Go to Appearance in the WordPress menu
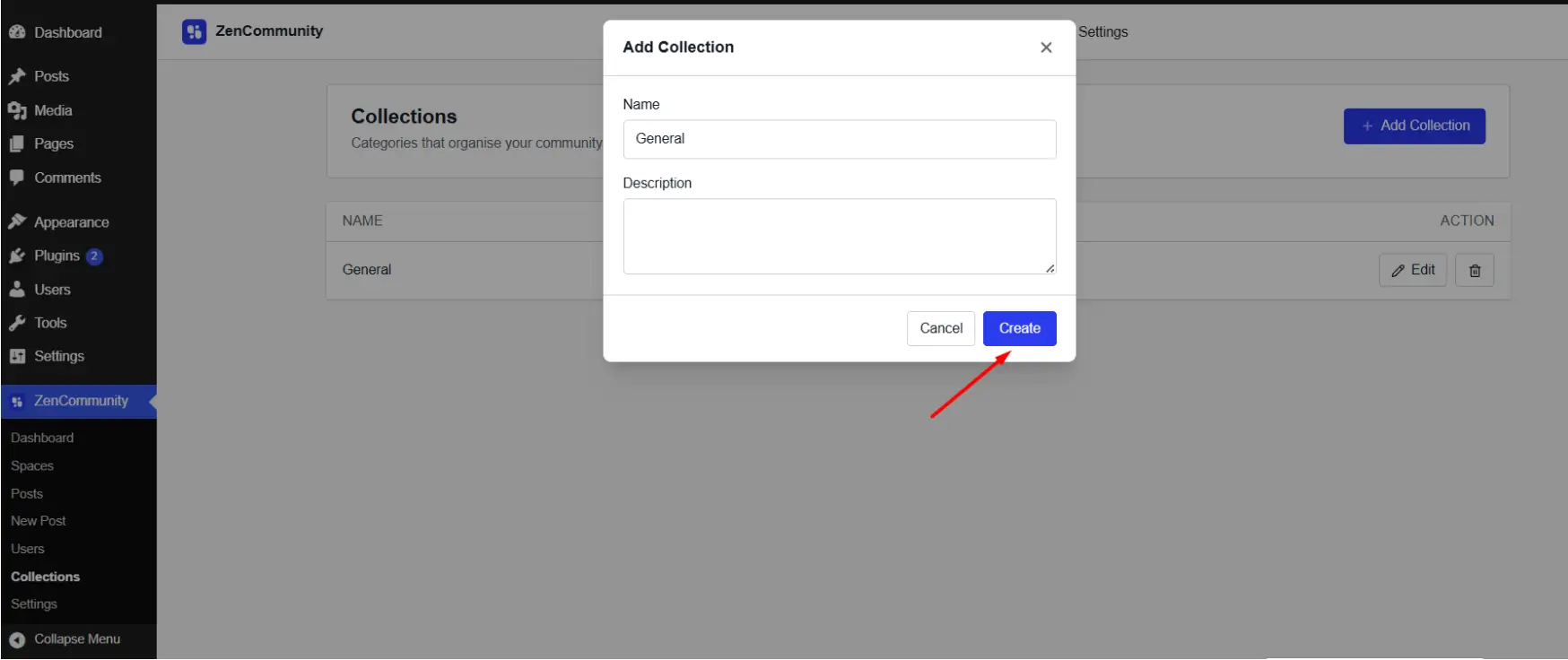This screenshot has height=660, width=1568. pyautogui.click(x=72, y=222)
